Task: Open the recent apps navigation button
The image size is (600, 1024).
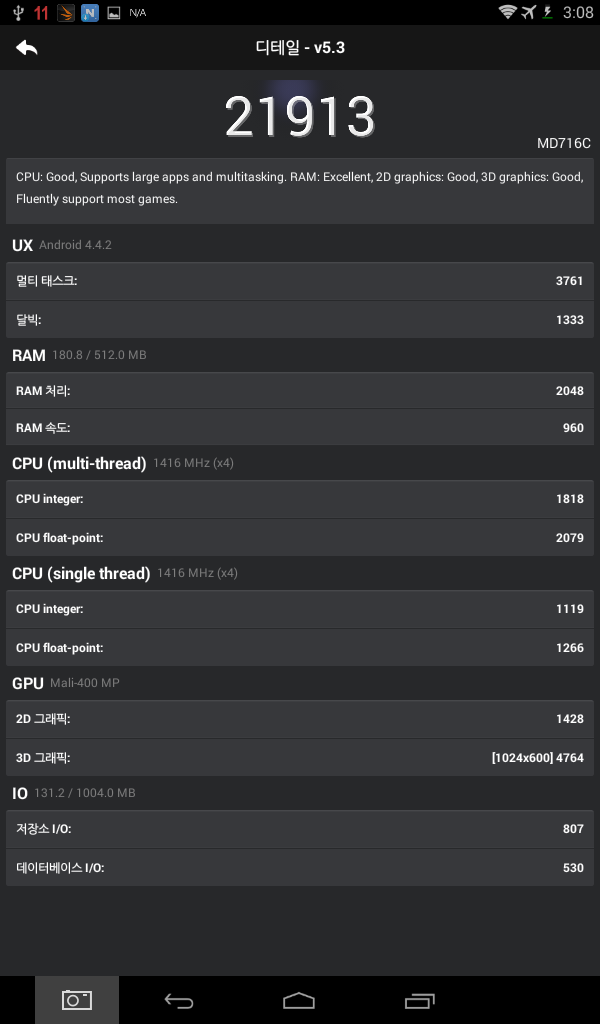Action: click(x=420, y=1000)
